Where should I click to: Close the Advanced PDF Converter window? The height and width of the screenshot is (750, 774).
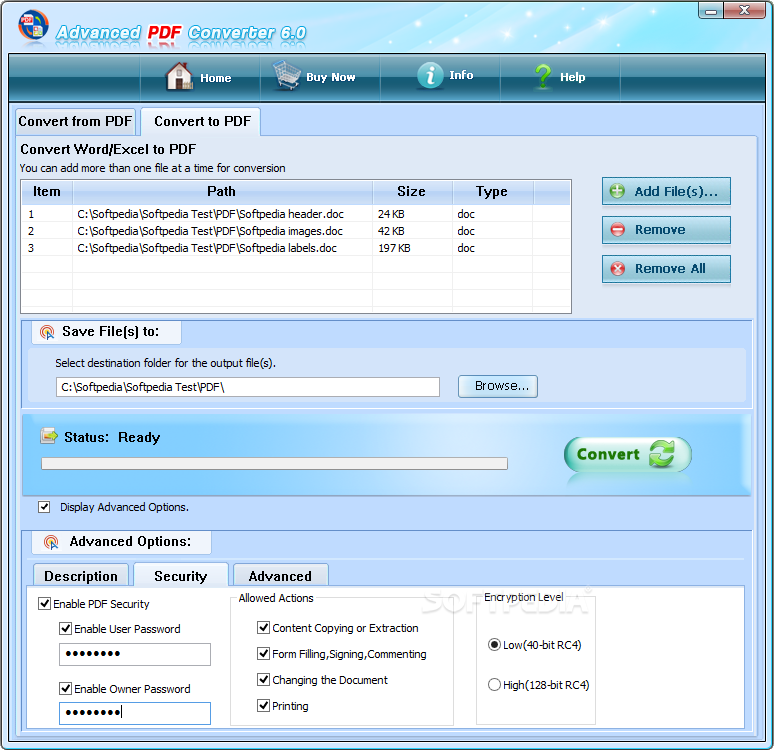745,10
